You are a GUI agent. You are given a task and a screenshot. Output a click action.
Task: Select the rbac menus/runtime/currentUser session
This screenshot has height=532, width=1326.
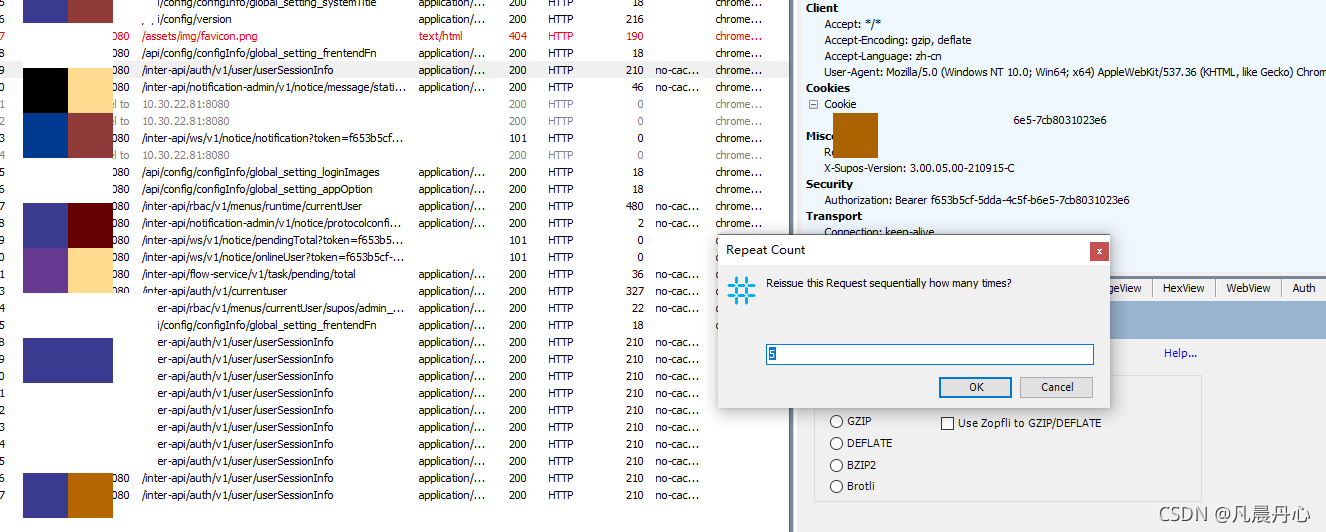click(395, 206)
